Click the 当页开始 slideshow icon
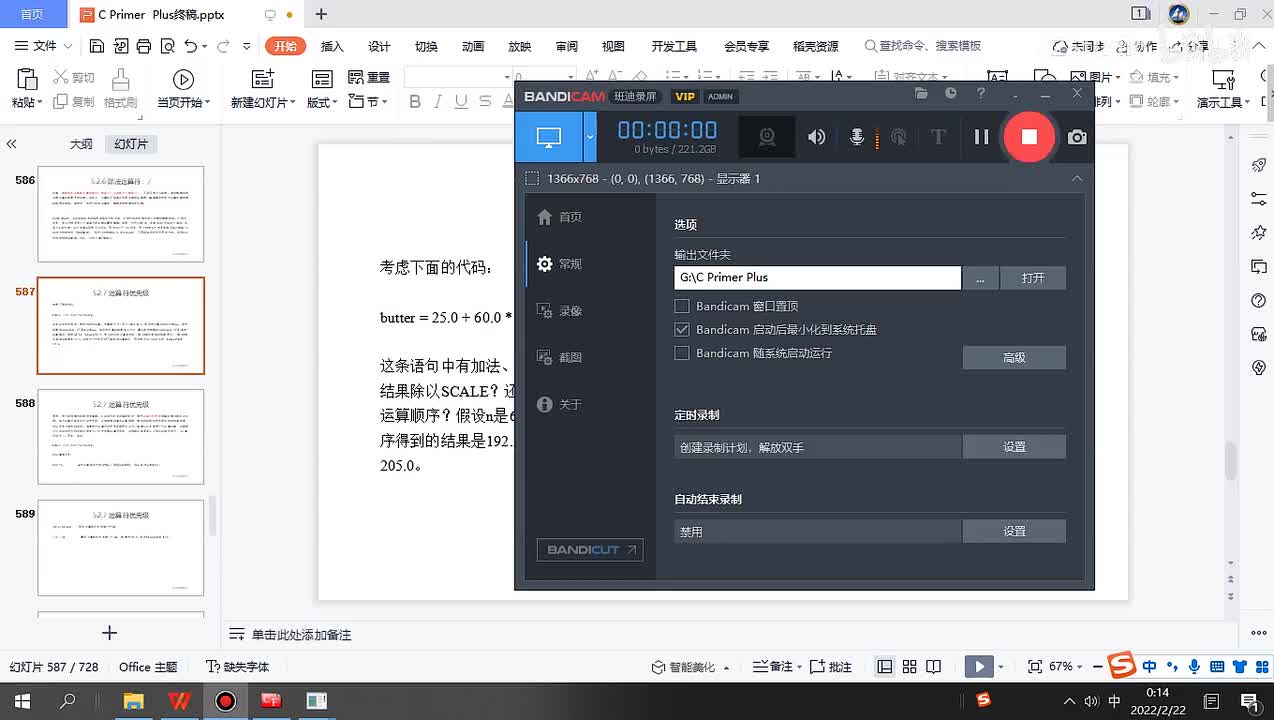Image resolution: width=1274 pixels, height=720 pixels. 183,80
